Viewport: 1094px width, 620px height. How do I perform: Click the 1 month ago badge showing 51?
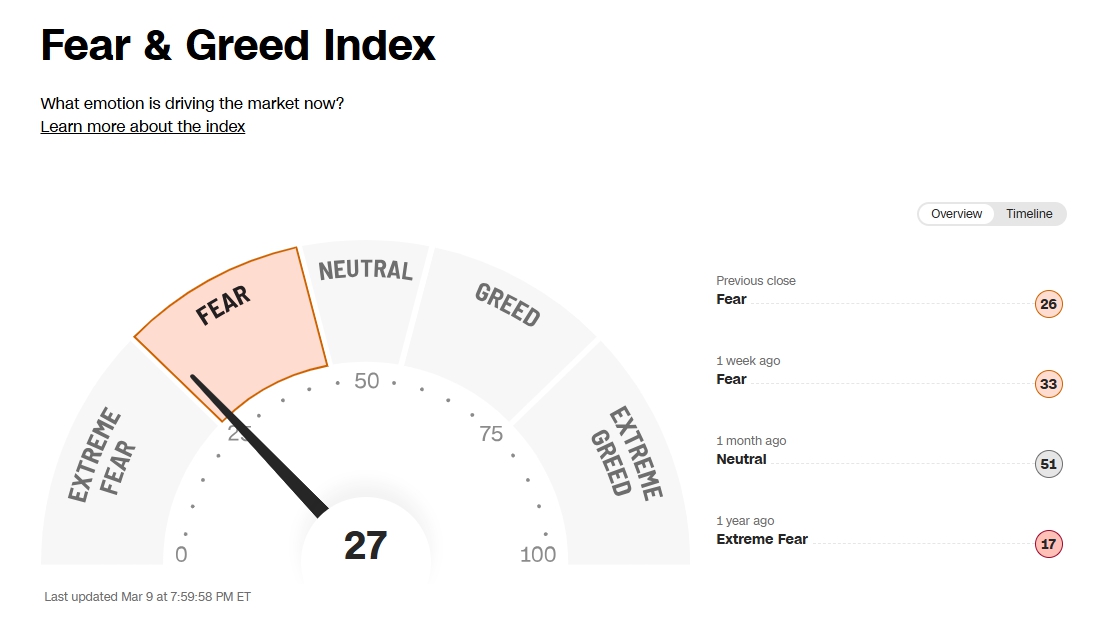click(1048, 464)
